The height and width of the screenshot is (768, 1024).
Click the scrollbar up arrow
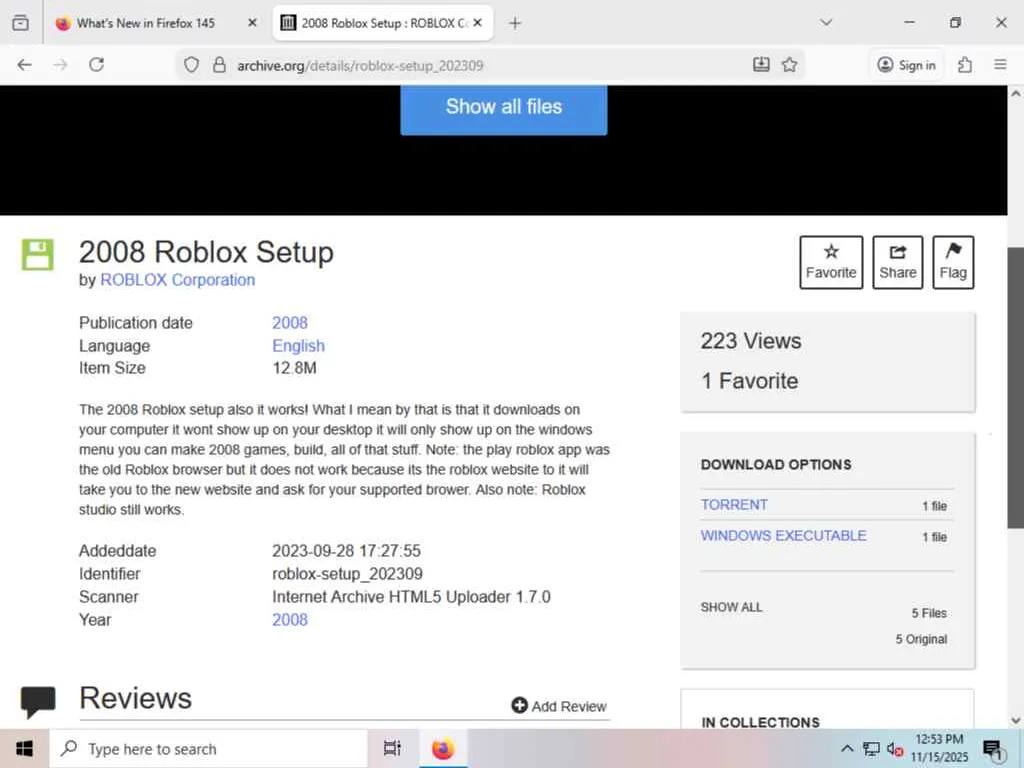coord(1016,93)
